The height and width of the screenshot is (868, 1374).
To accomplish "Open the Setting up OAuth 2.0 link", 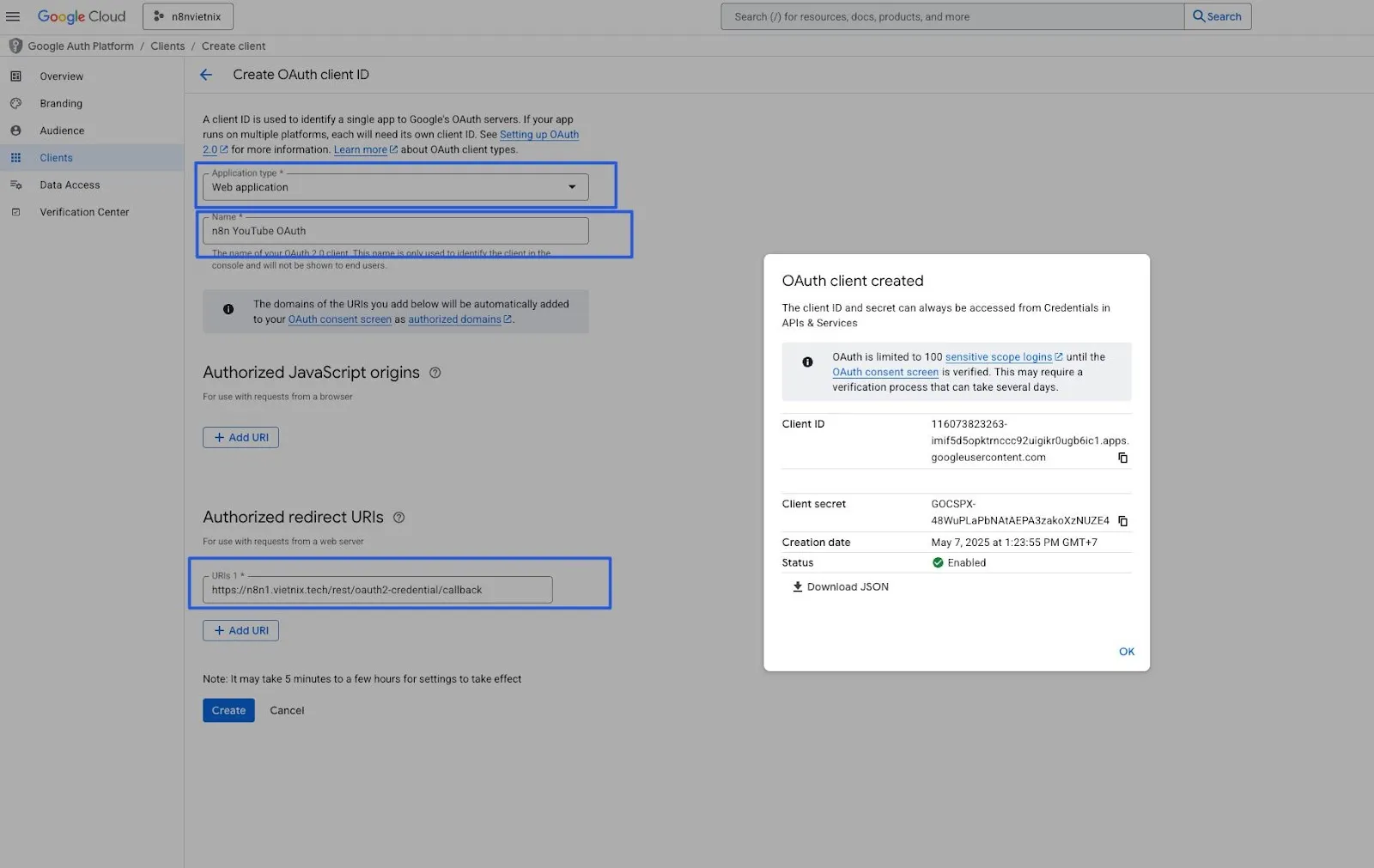I will [x=538, y=135].
